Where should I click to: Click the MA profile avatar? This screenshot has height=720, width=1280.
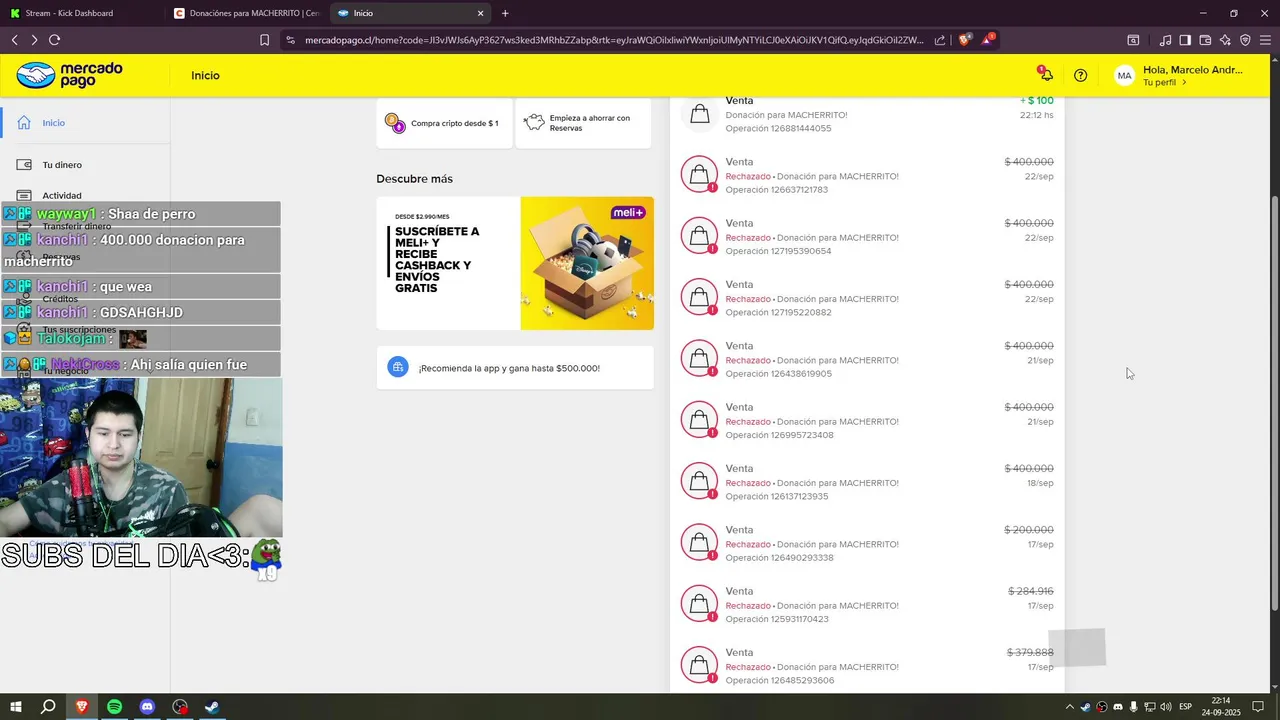pyautogui.click(x=1124, y=75)
